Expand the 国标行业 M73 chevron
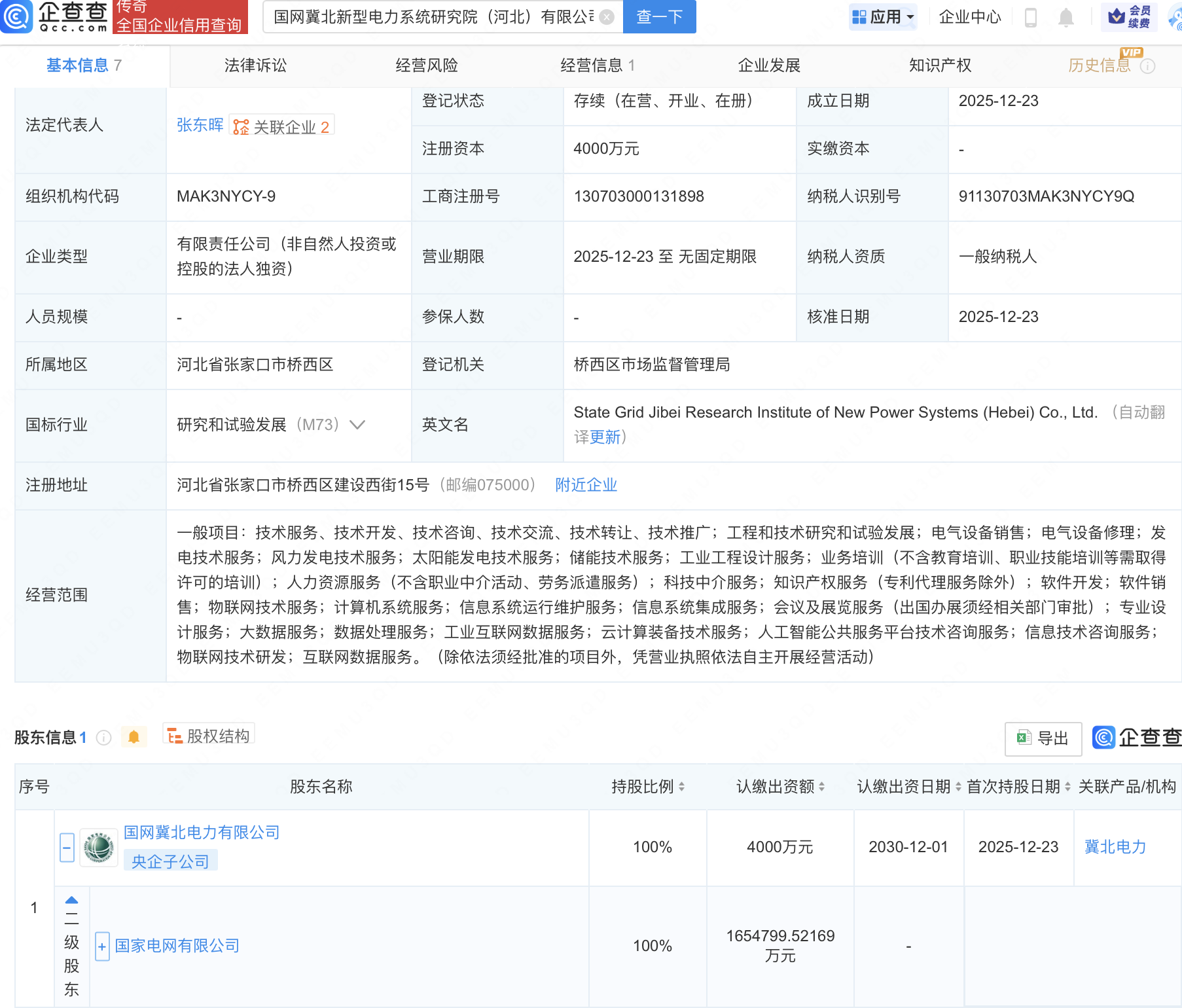 pos(357,425)
